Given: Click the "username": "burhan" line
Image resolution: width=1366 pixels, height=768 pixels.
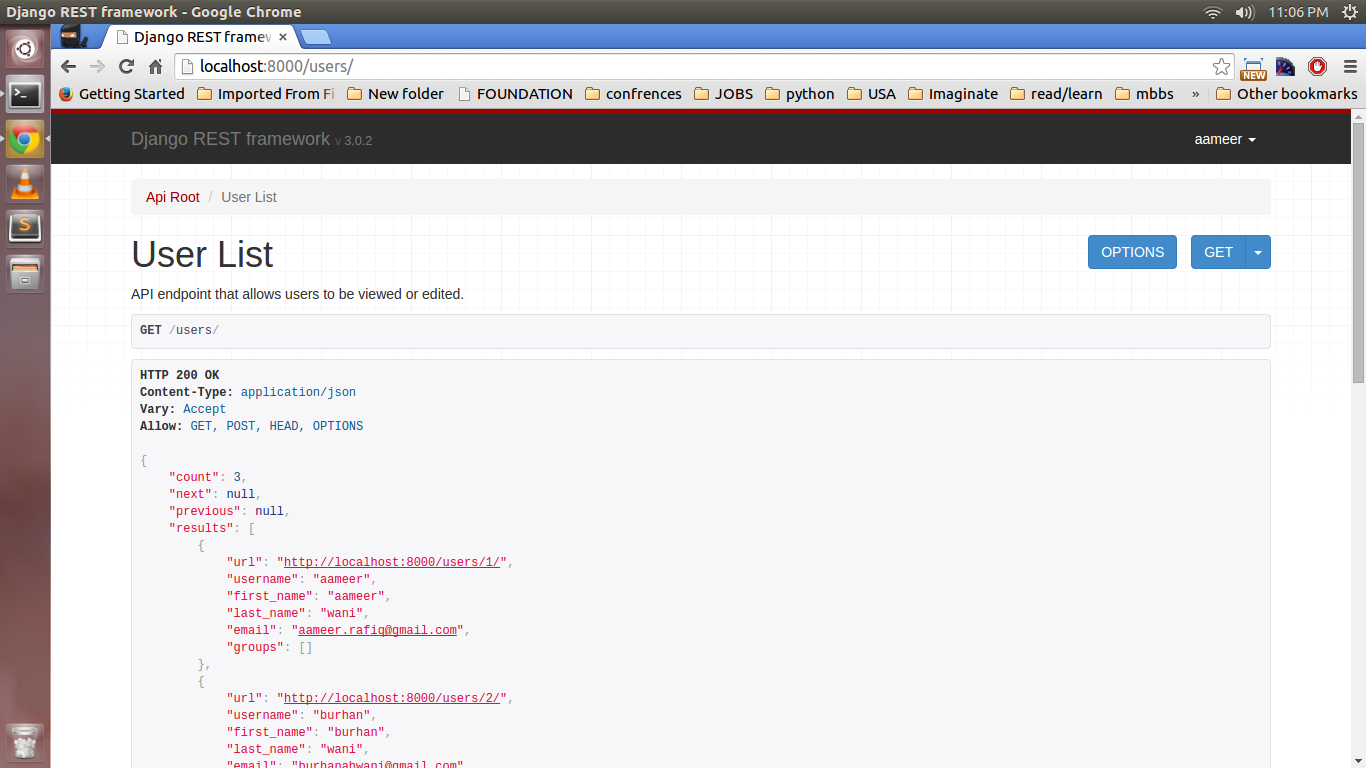Looking at the screenshot, I should point(302,715).
